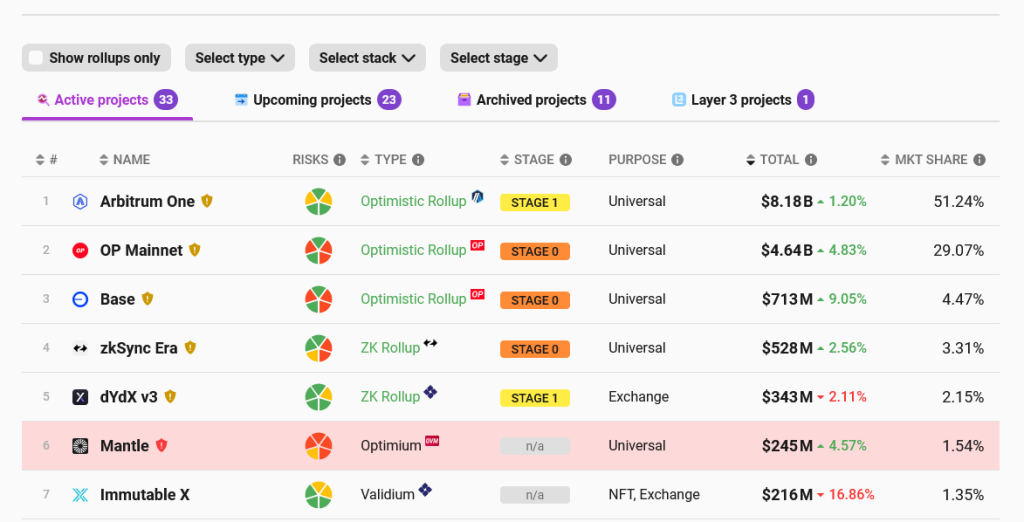Viewport: 1024px width, 522px height.
Task: Open the Arbitrum One project link
Action: 147,202
